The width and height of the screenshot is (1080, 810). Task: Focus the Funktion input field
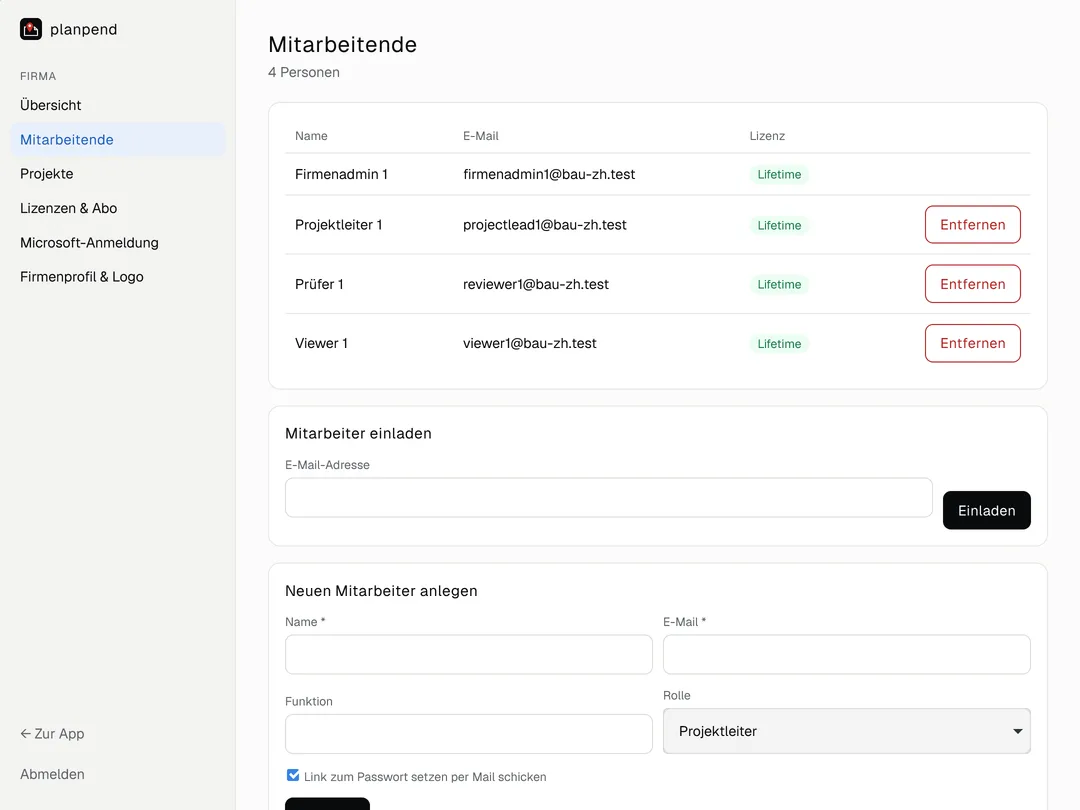(x=468, y=734)
